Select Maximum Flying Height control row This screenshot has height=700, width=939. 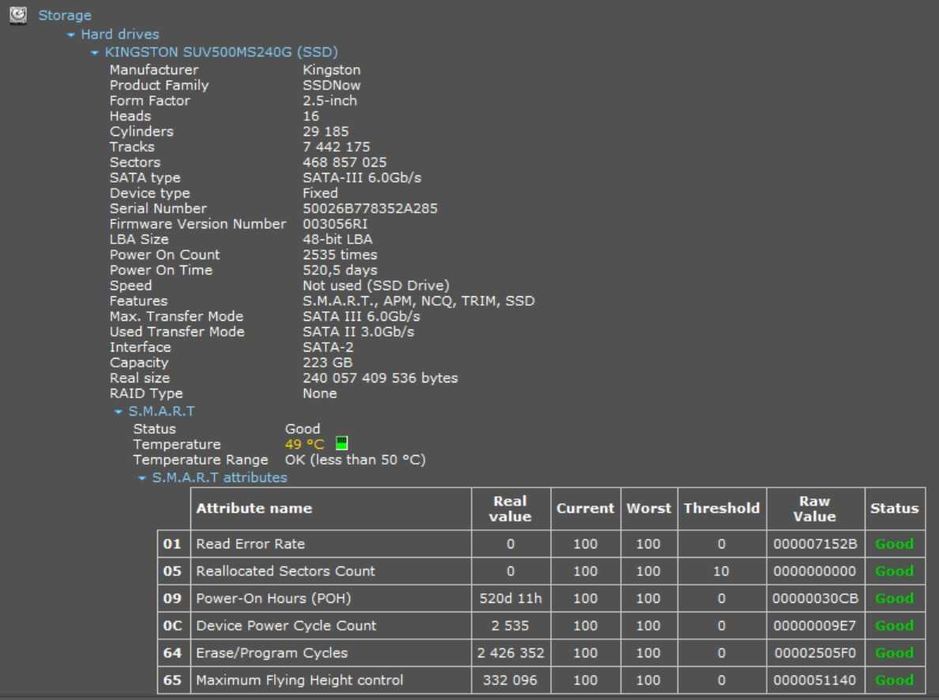(x=541, y=680)
